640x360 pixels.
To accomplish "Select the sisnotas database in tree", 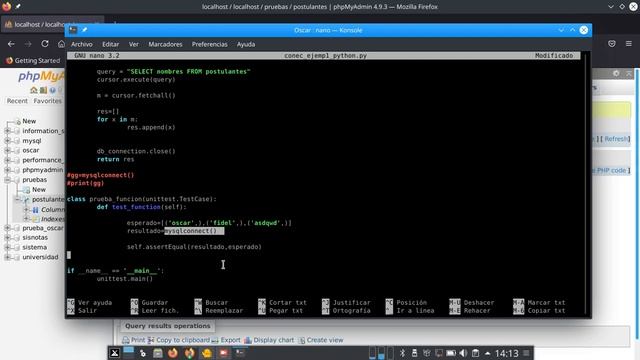I will [35, 238].
